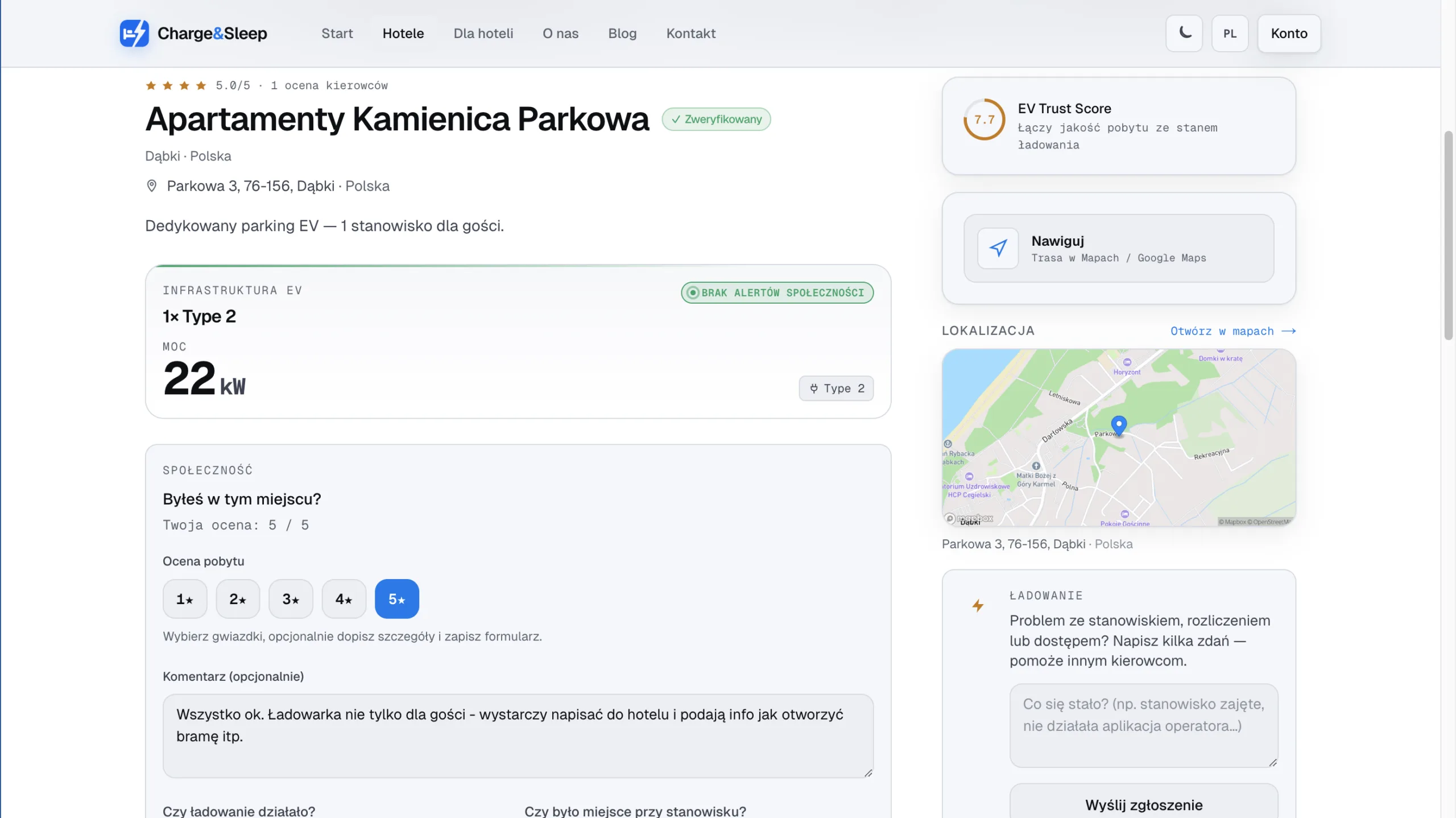
Task: Click the 'Otwórz w mapach' link
Action: click(x=1232, y=331)
